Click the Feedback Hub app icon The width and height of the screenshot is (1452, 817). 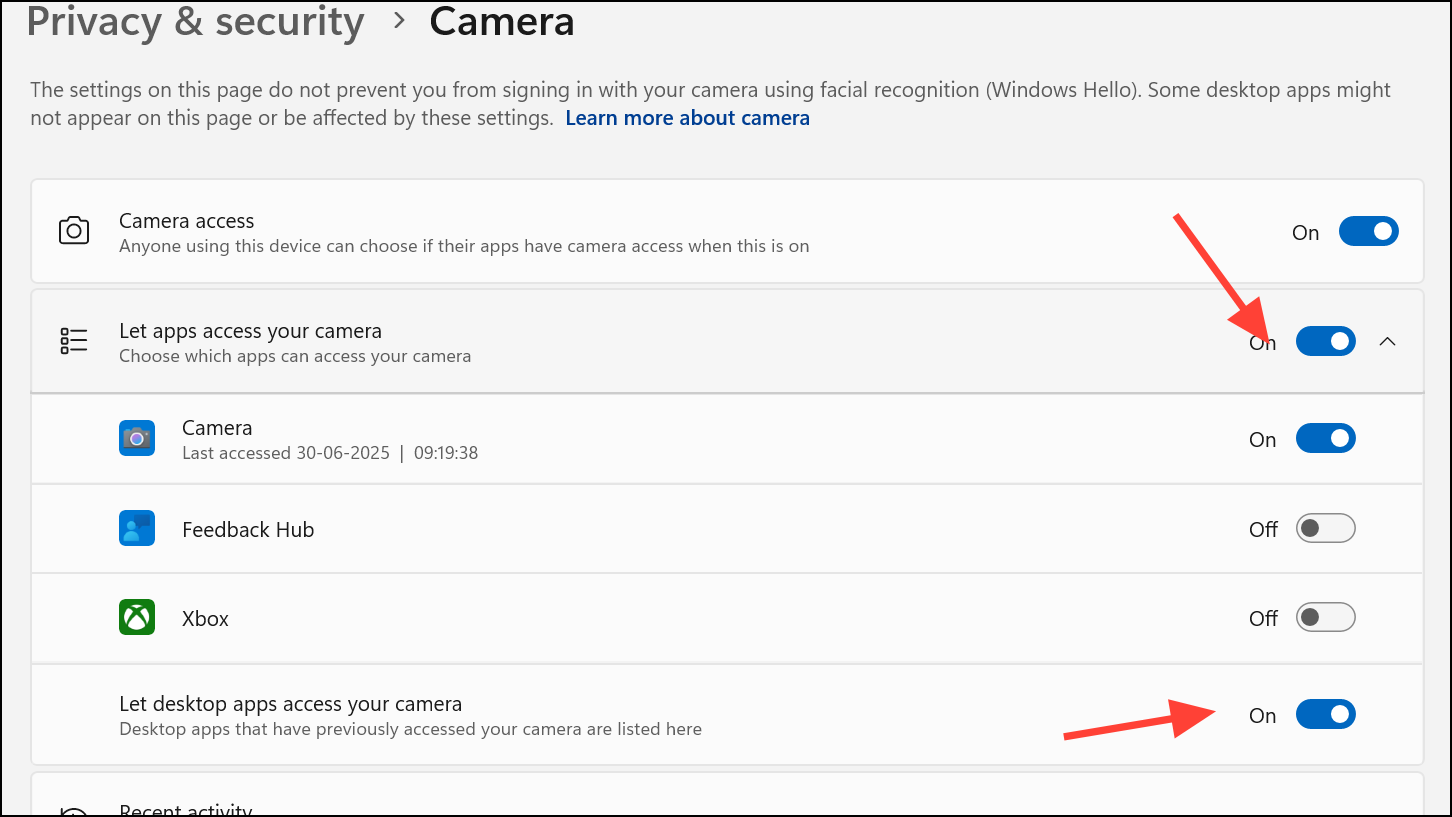tap(137, 528)
